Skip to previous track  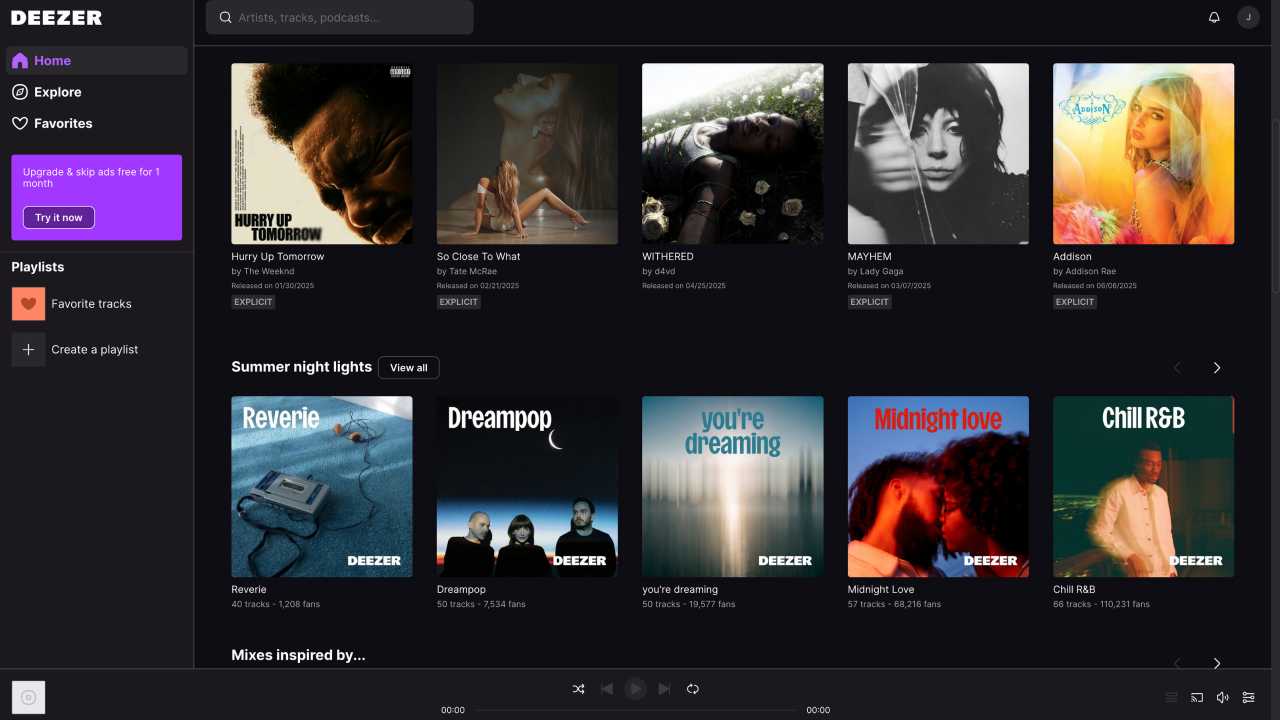tap(607, 688)
